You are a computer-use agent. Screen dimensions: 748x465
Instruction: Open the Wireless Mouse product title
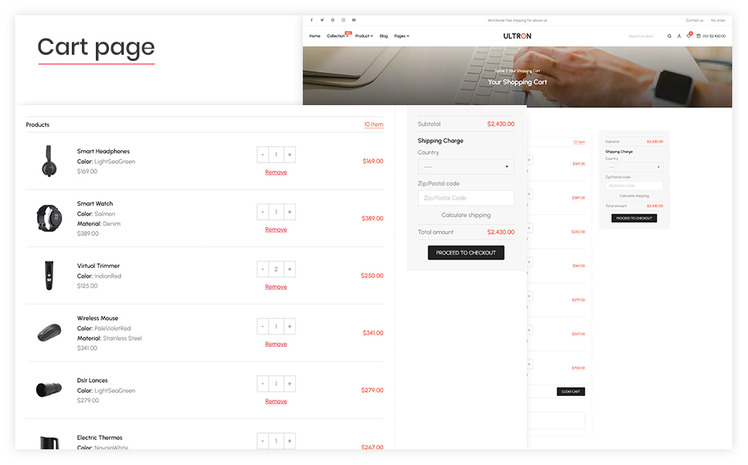(x=97, y=318)
